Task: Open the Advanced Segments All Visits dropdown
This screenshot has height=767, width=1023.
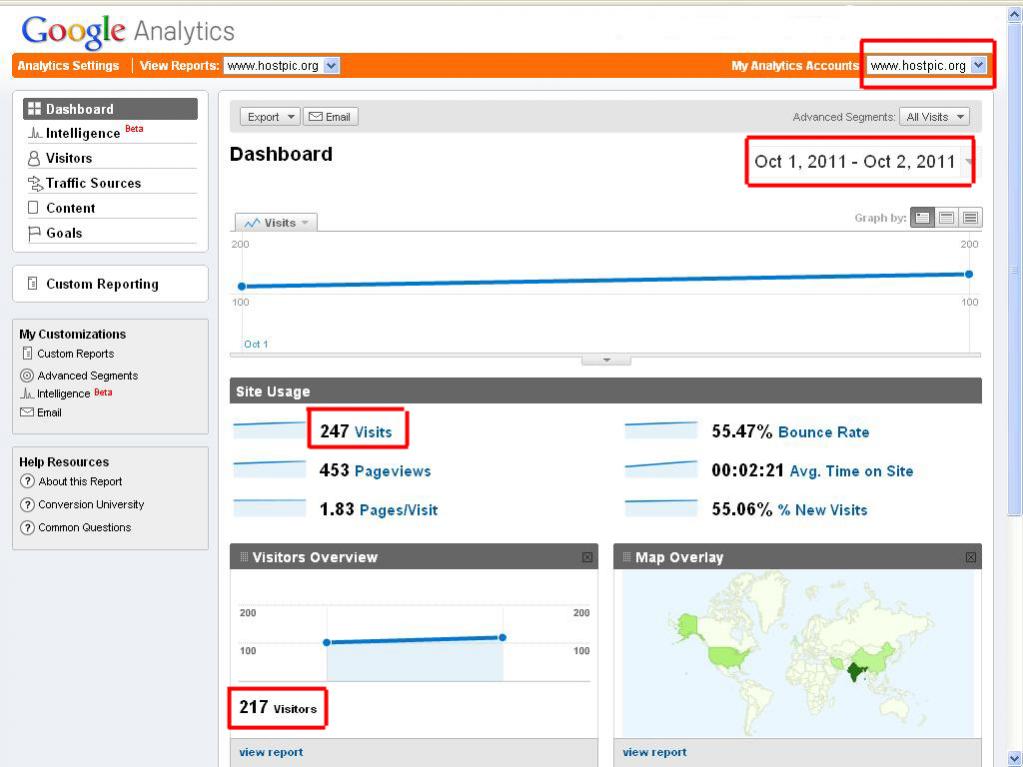Action: pyautogui.click(x=934, y=117)
